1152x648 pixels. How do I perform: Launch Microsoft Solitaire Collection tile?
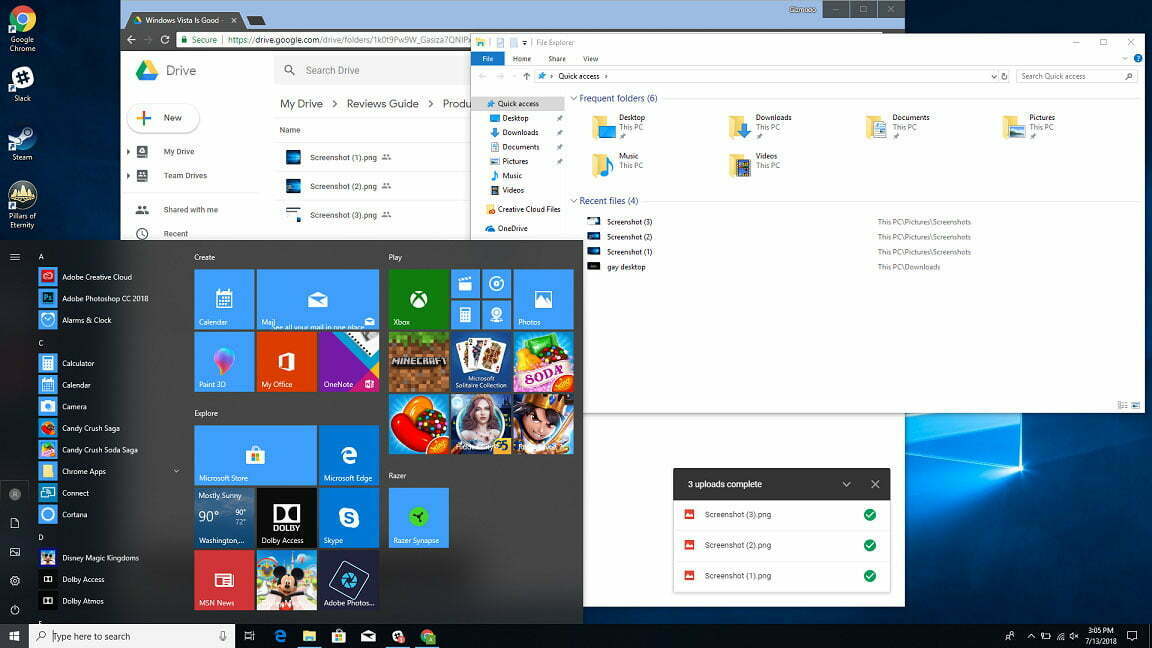coord(480,361)
